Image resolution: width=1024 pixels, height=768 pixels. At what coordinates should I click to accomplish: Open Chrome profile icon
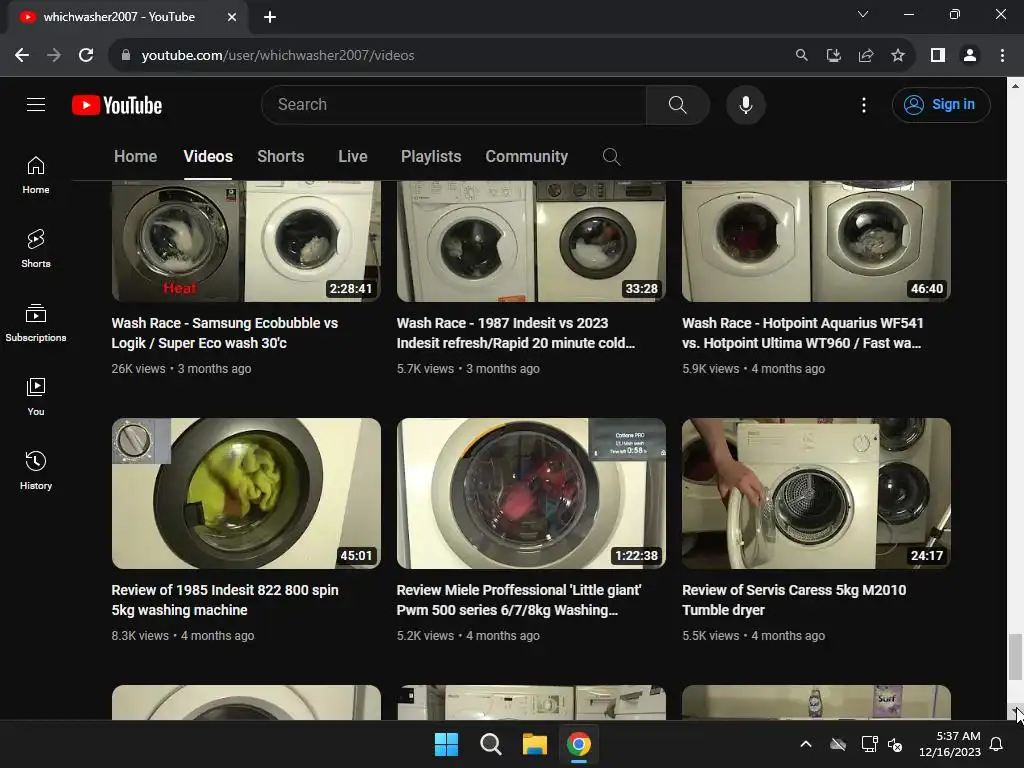[969, 56]
